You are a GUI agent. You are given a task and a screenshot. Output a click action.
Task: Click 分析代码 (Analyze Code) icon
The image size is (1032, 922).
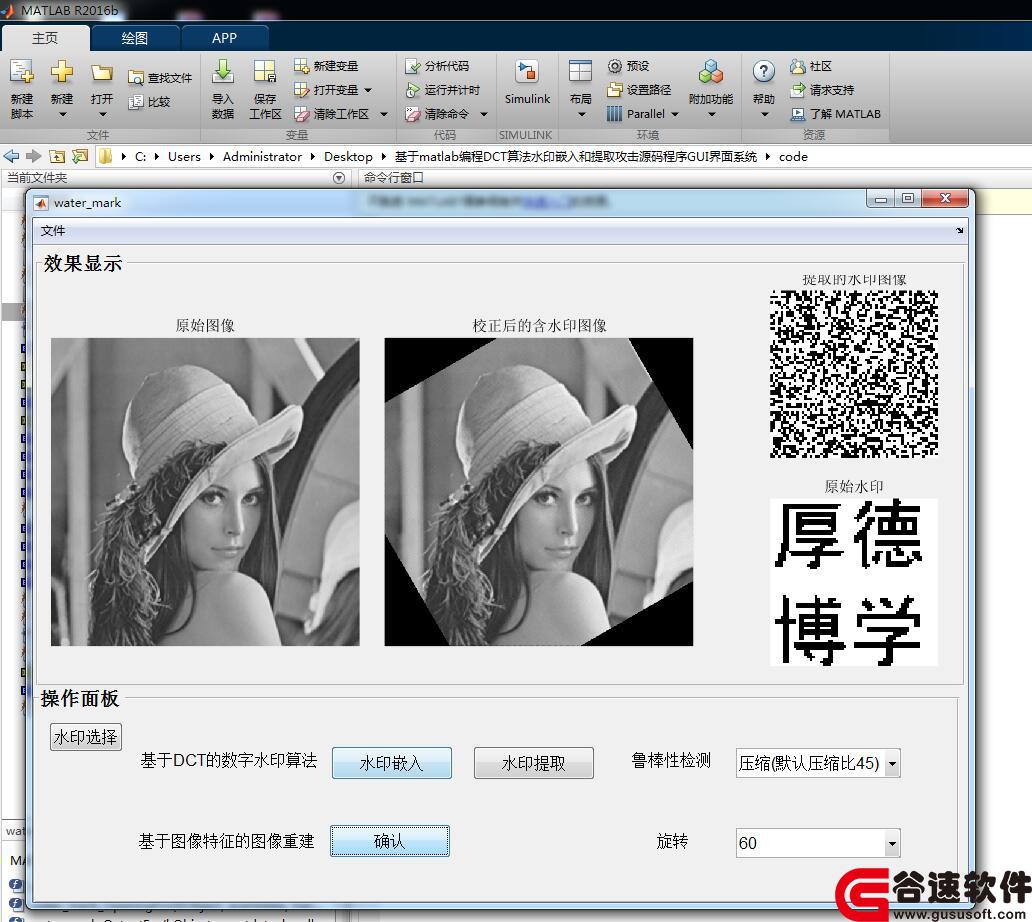pyautogui.click(x=413, y=66)
